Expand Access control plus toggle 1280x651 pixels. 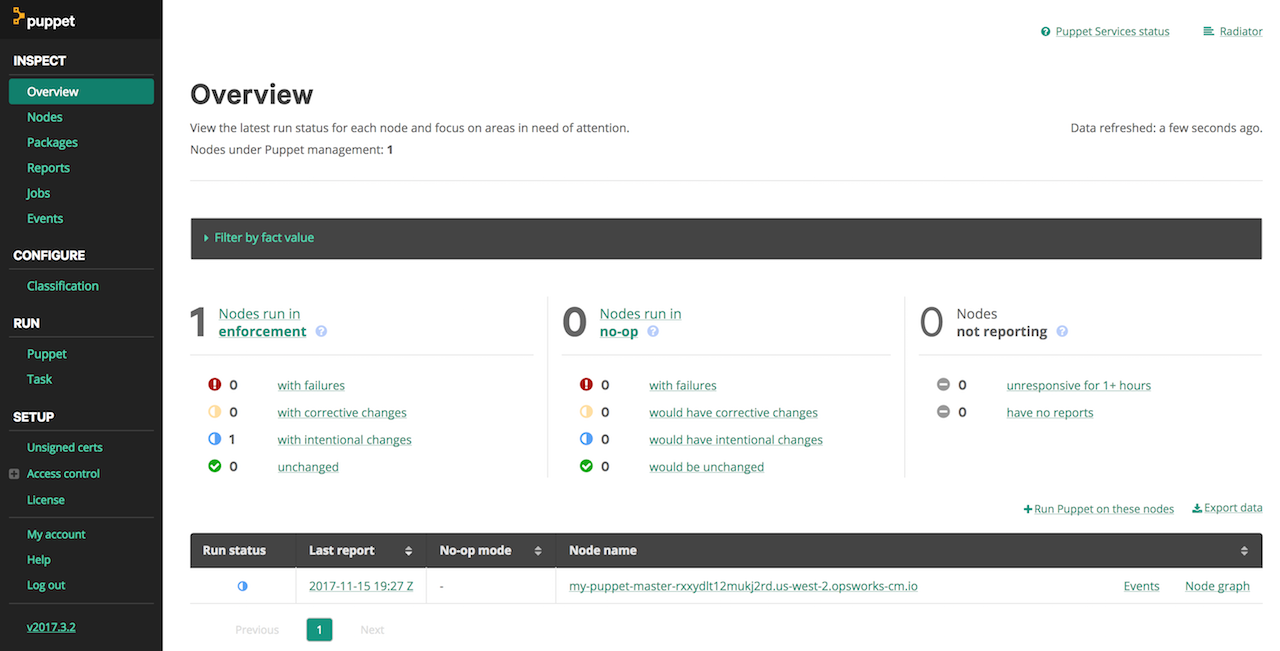pos(14,474)
